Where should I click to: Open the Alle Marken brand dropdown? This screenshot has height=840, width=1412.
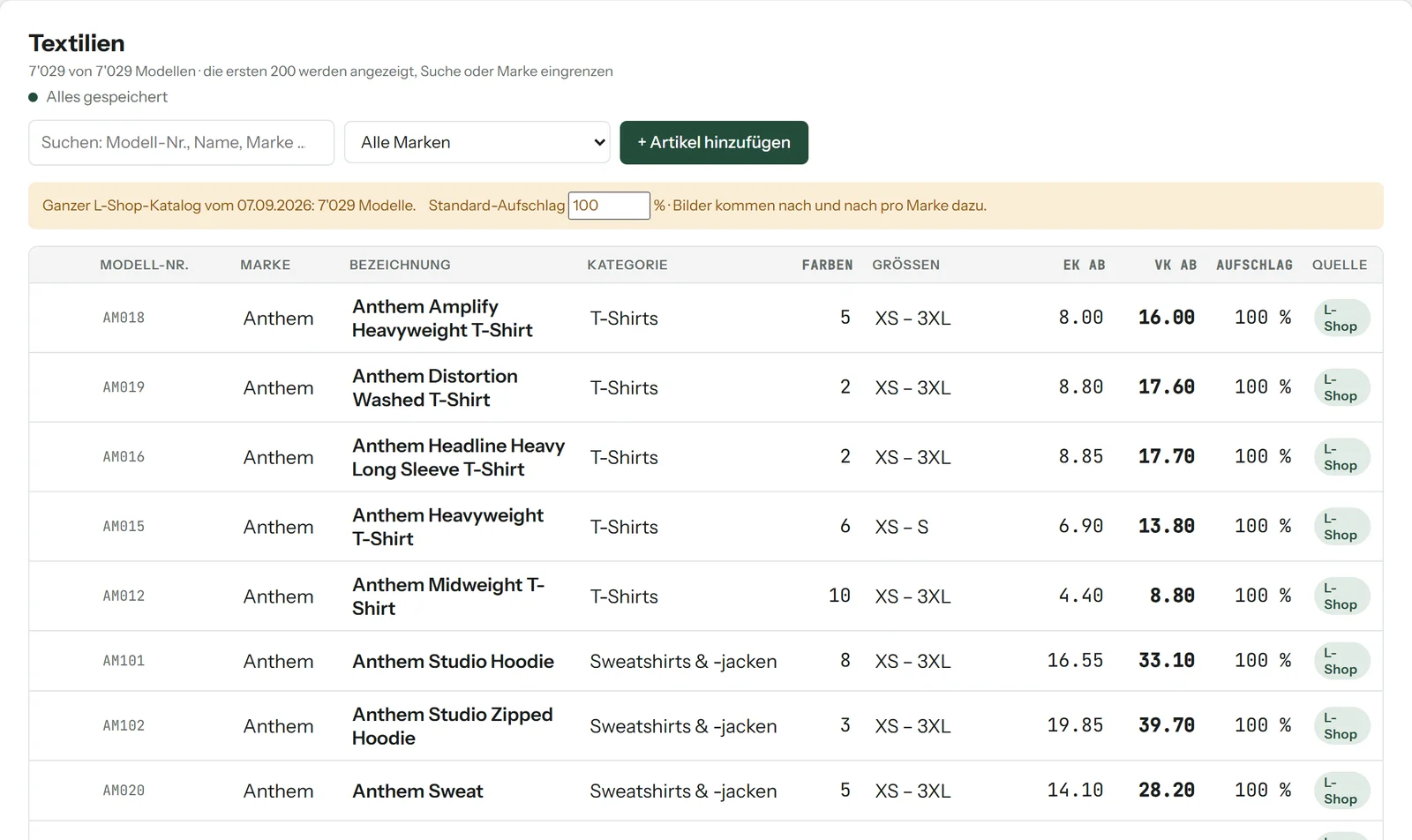point(477,142)
